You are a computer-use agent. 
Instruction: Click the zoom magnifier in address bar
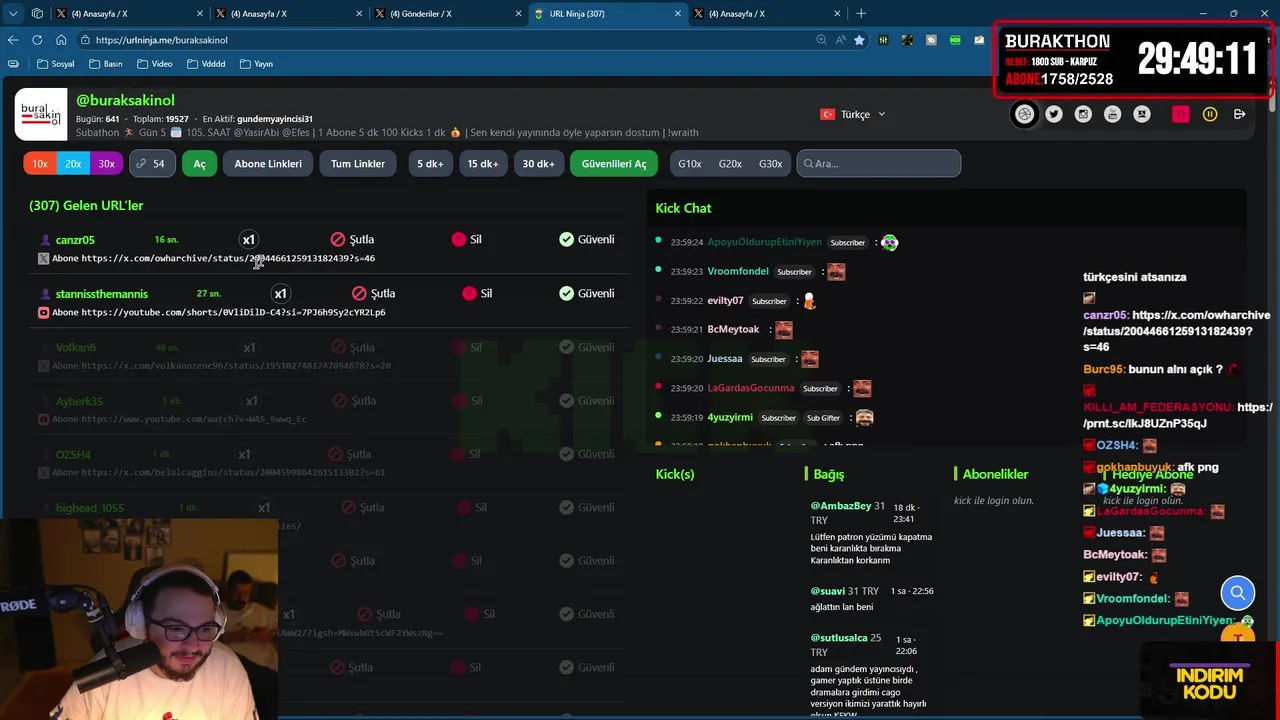tap(821, 40)
